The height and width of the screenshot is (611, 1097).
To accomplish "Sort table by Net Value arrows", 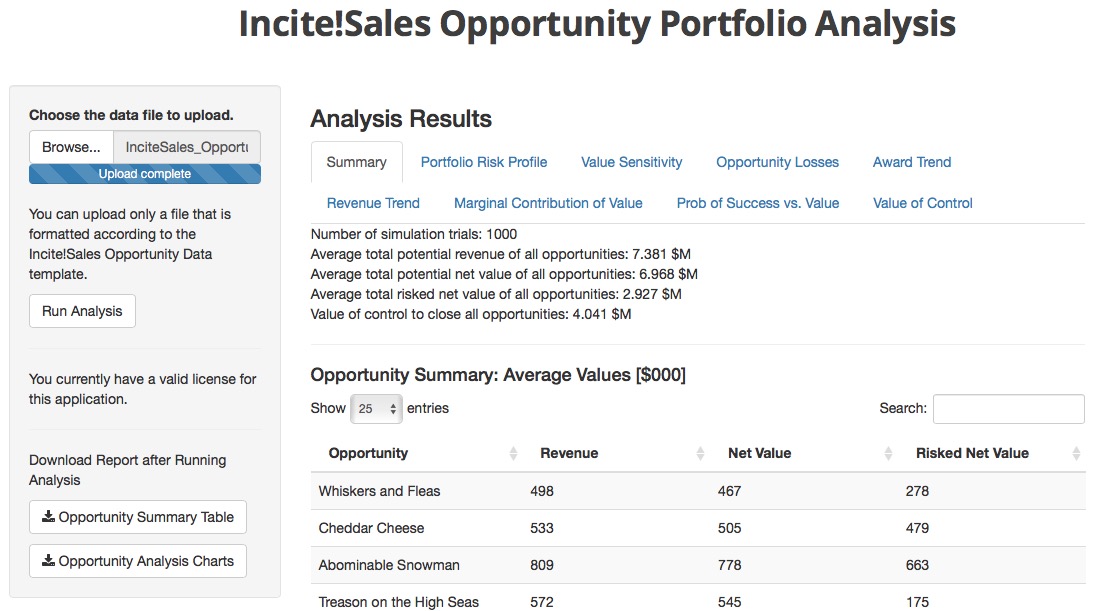I will pyautogui.click(x=888, y=454).
